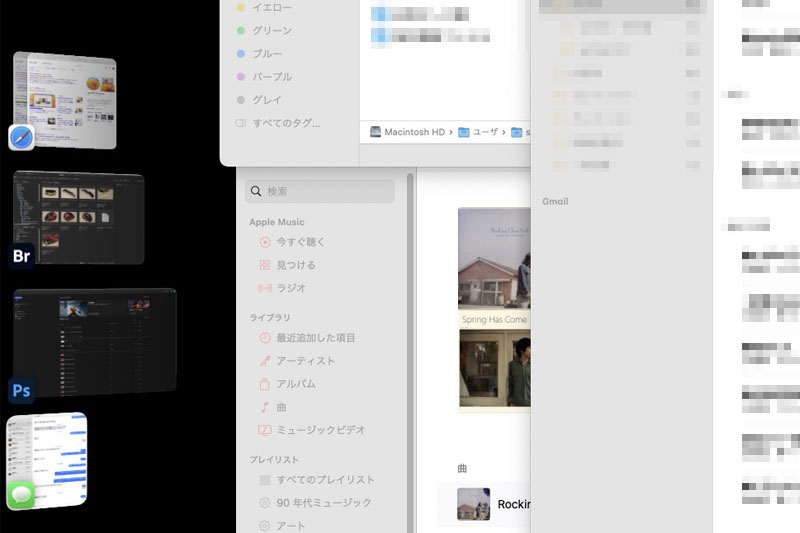This screenshot has height=533, width=800.
Task: Choose the パープル tag in Finder sidebar
Action: 265,77
